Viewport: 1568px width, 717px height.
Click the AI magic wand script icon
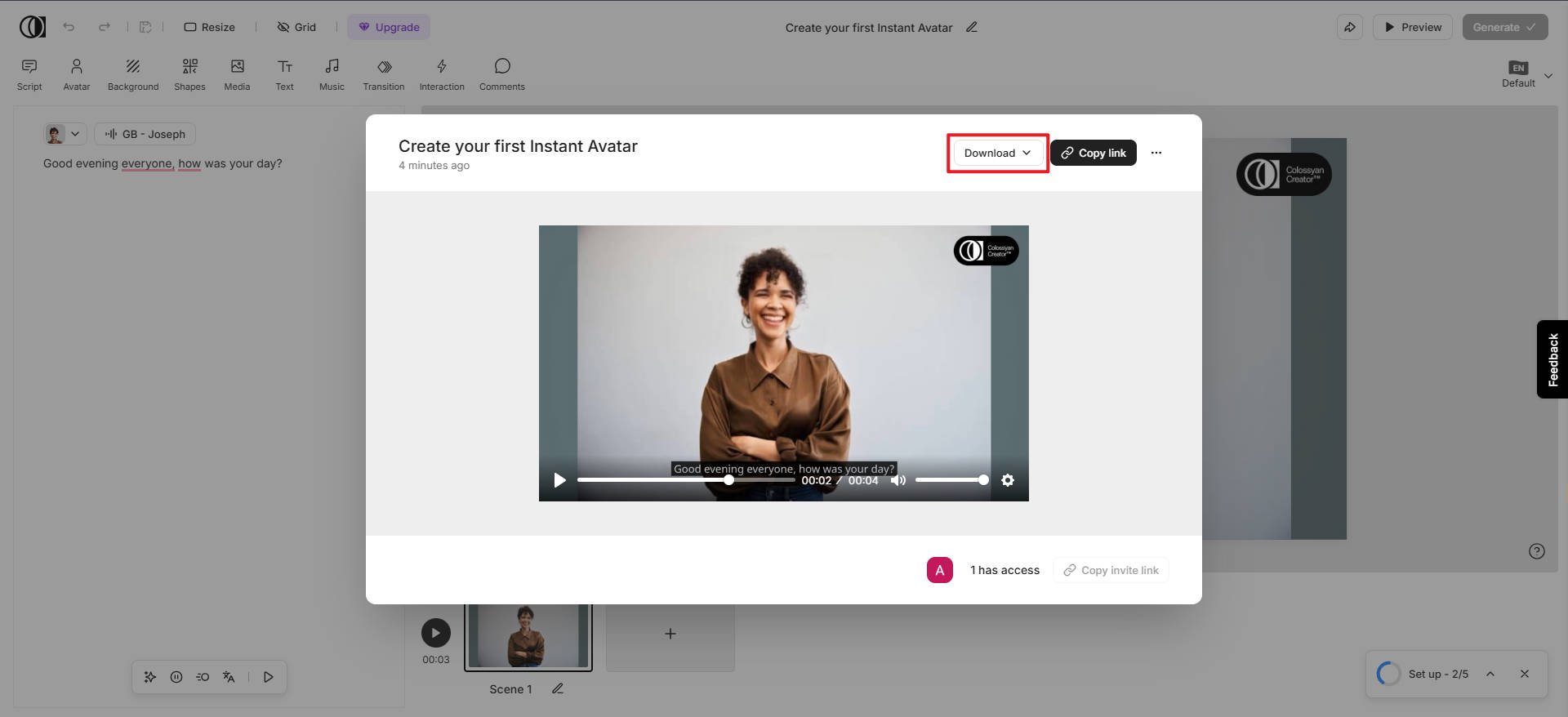tap(150, 677)
